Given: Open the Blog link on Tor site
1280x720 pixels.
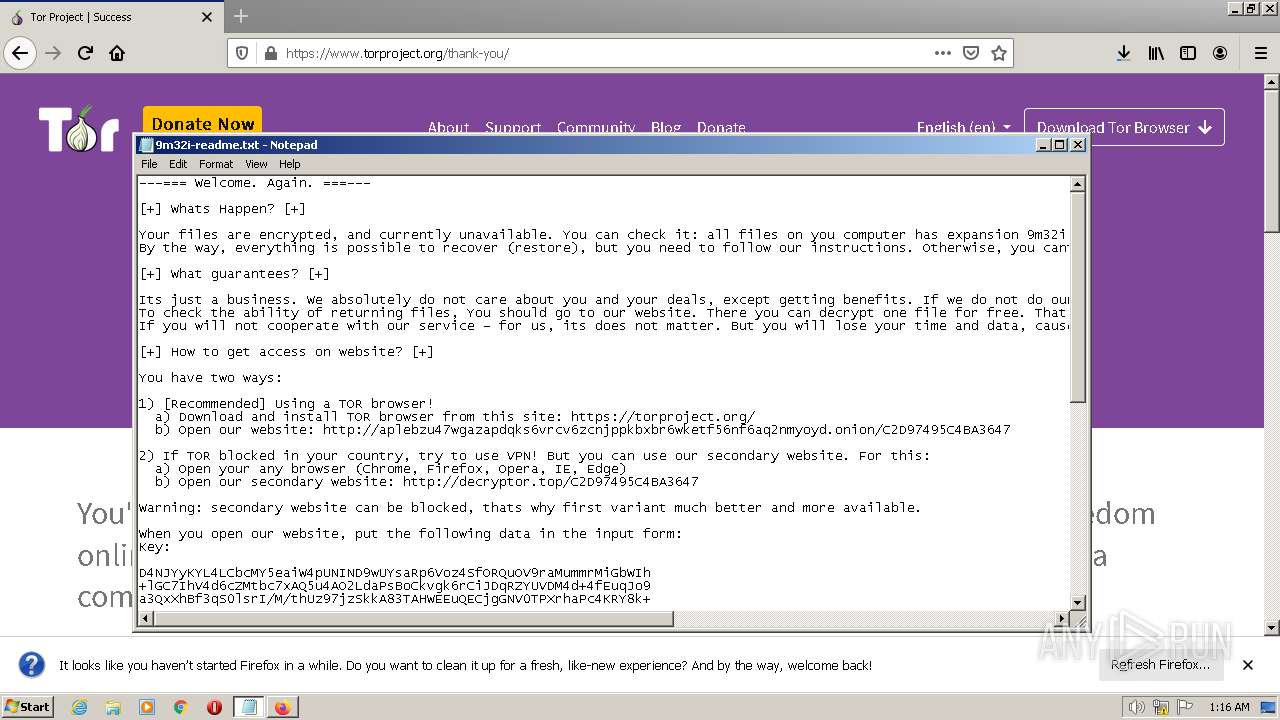Looking at the screenshot, I should click(666, 127).
